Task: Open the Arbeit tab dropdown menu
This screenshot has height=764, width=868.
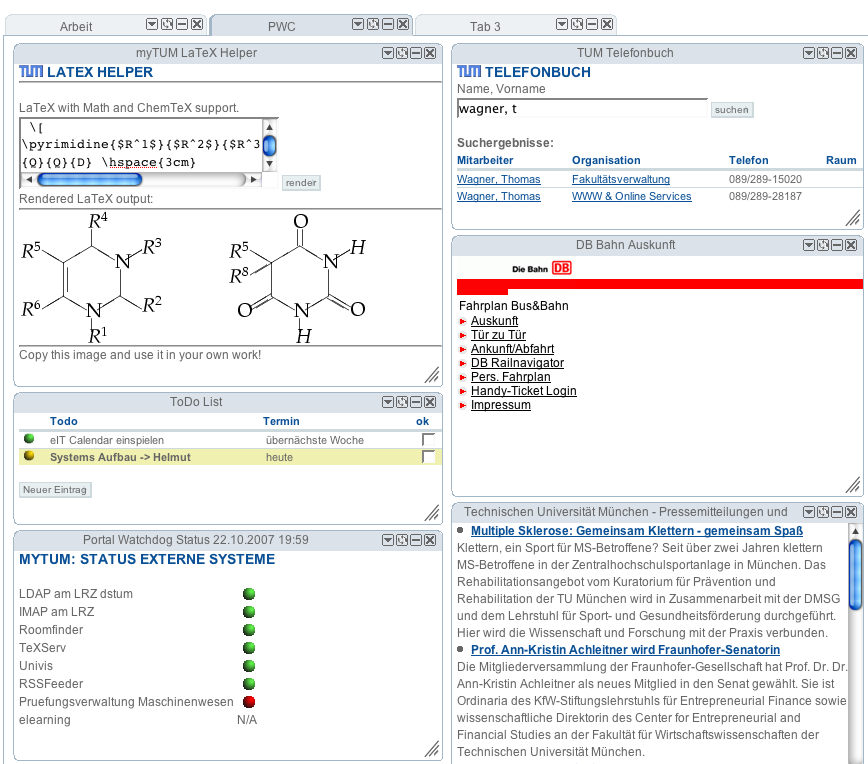Action: (152, 24)
